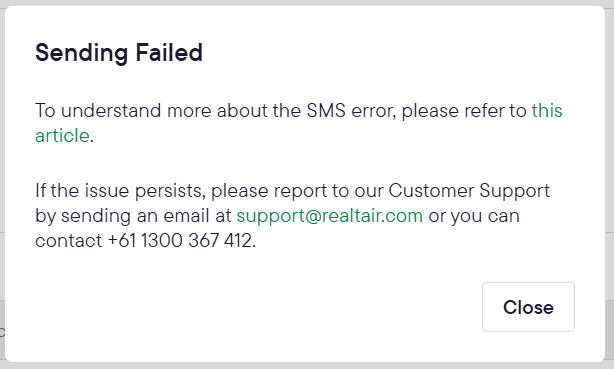Click the word "email" in second paragraph
This screenshot has height=369, width=614.
coord(186,216)
